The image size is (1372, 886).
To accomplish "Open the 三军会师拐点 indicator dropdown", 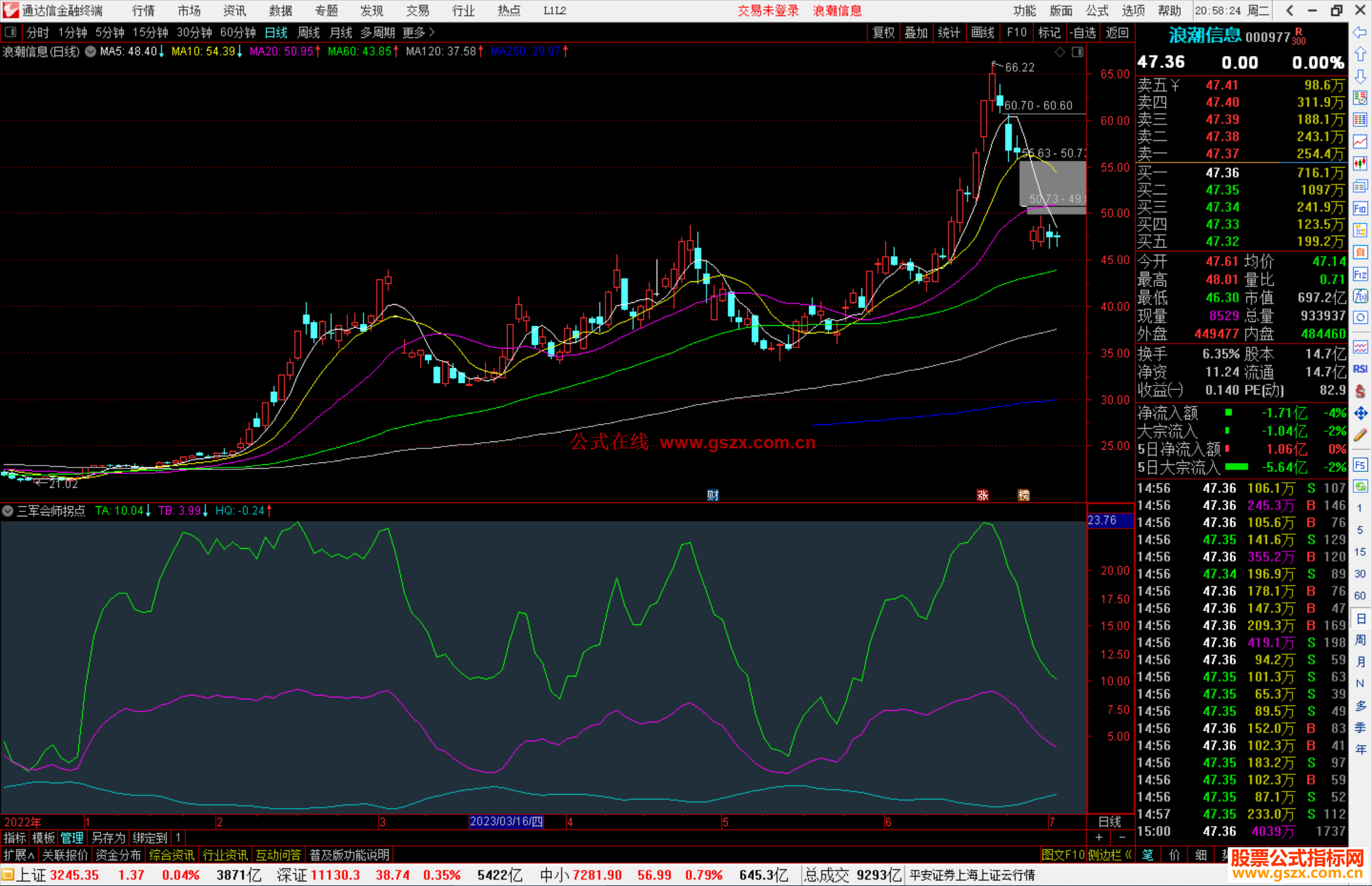I will (8, 511).
